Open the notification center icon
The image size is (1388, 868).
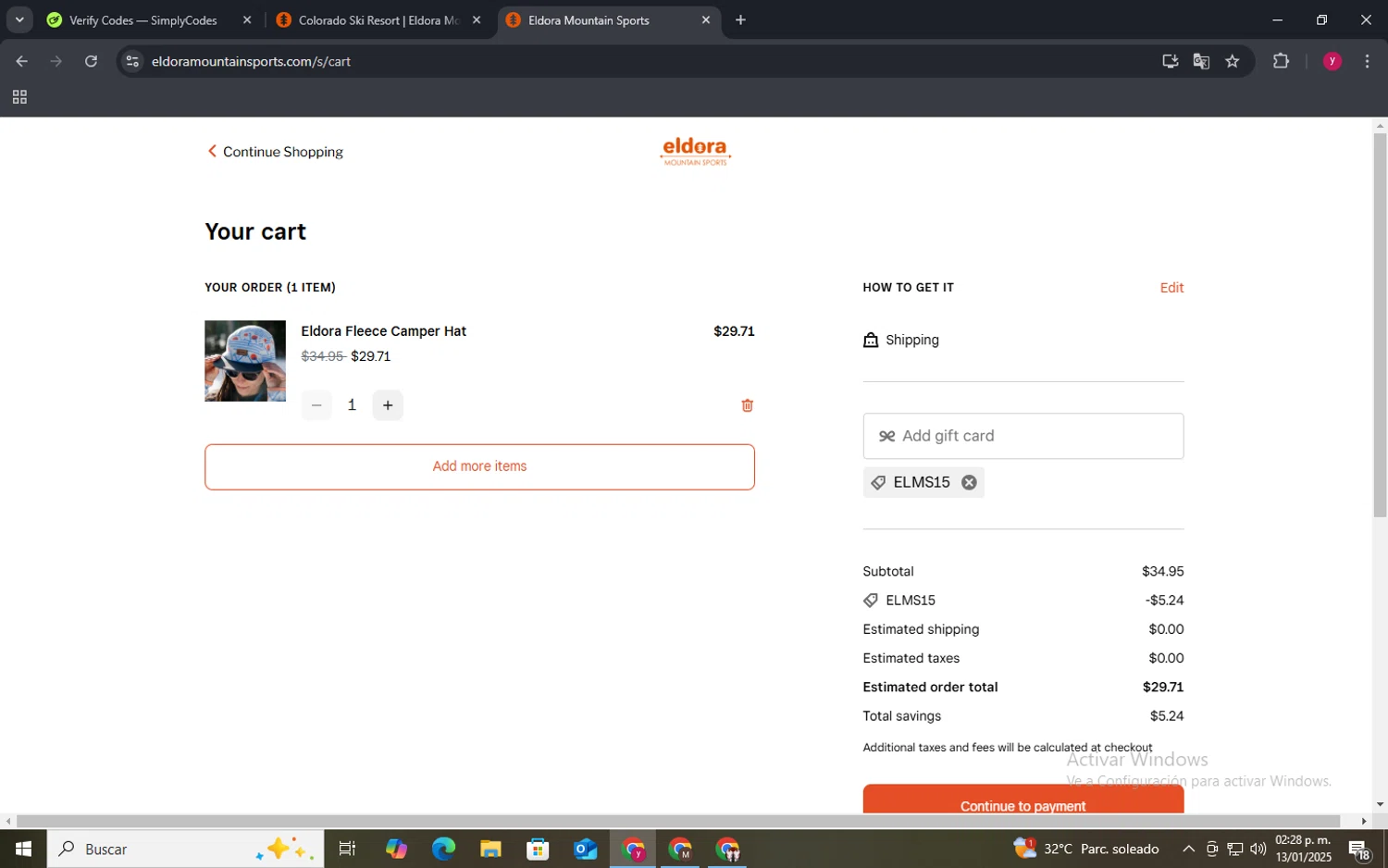click(x=1360, y=849)
